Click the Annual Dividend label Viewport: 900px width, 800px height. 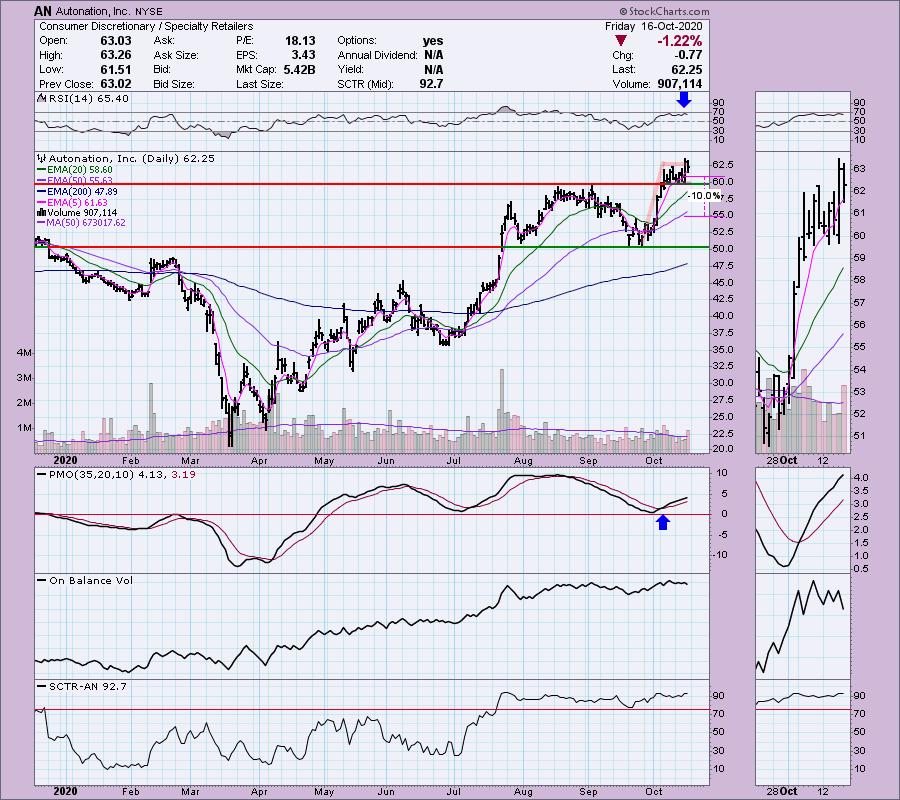(x=377, y=56)
